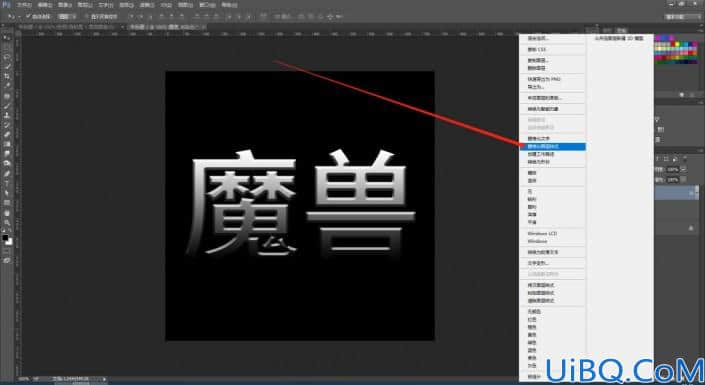The height and width of the screenshot is (385, 705).
Task: Open the 图像 (Image) menu
Action: [65, 5]
